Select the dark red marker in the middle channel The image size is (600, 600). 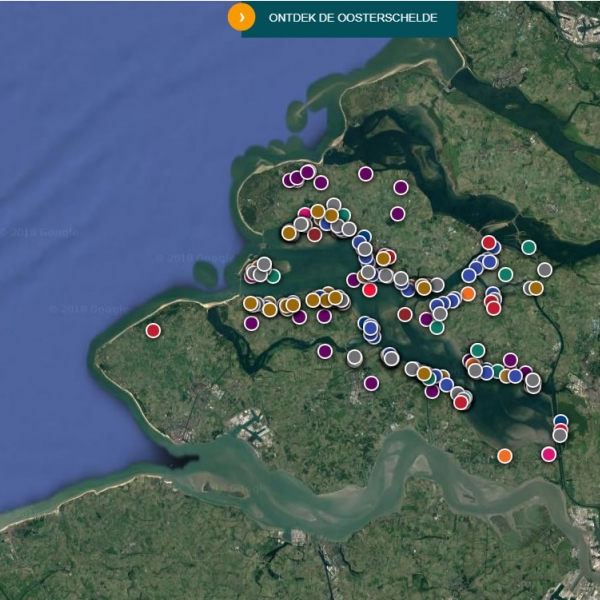tap(405, 314)
